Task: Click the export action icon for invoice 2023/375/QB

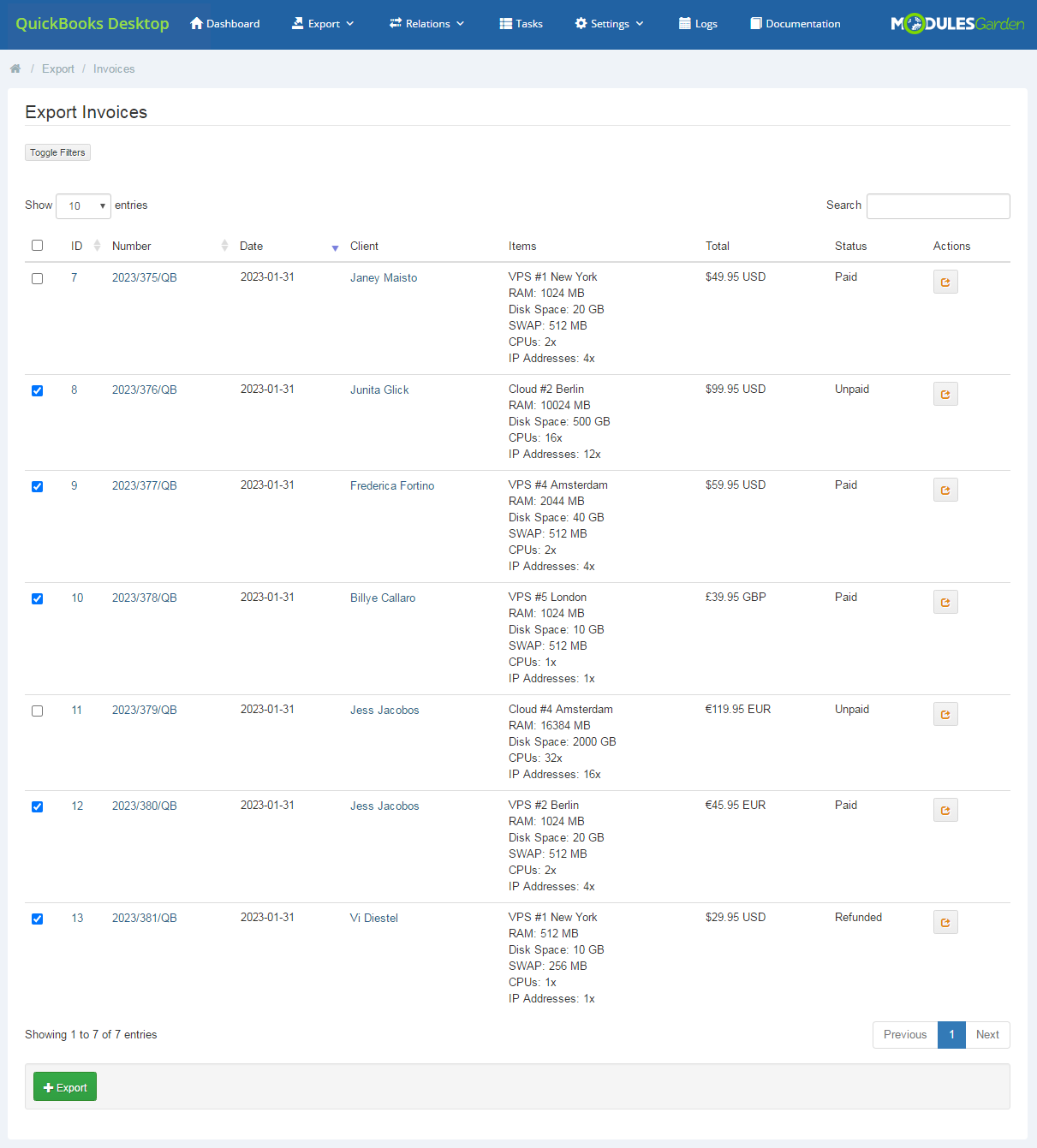Action: pos(945,281)
